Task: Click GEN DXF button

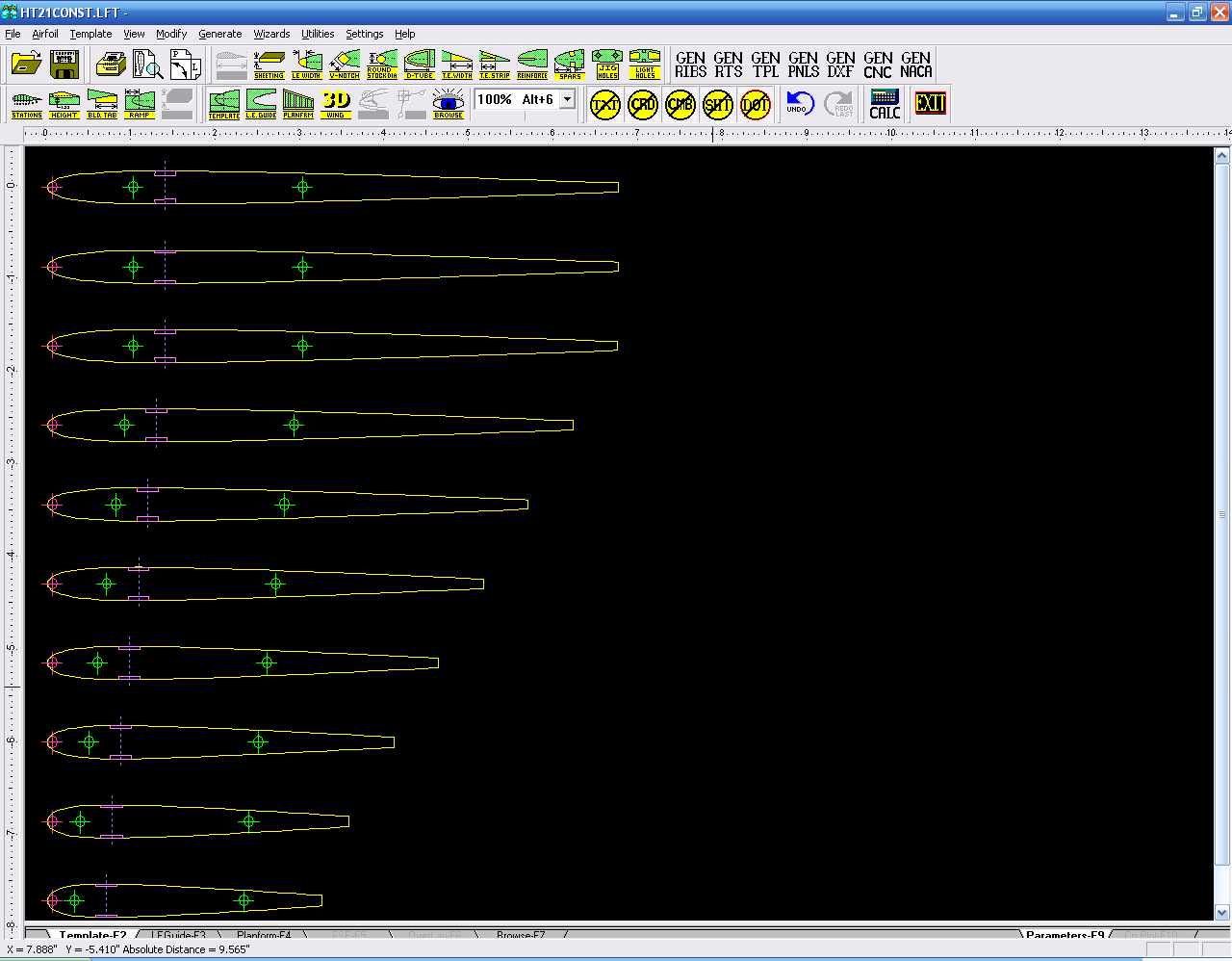Action: tap(841, 65)
